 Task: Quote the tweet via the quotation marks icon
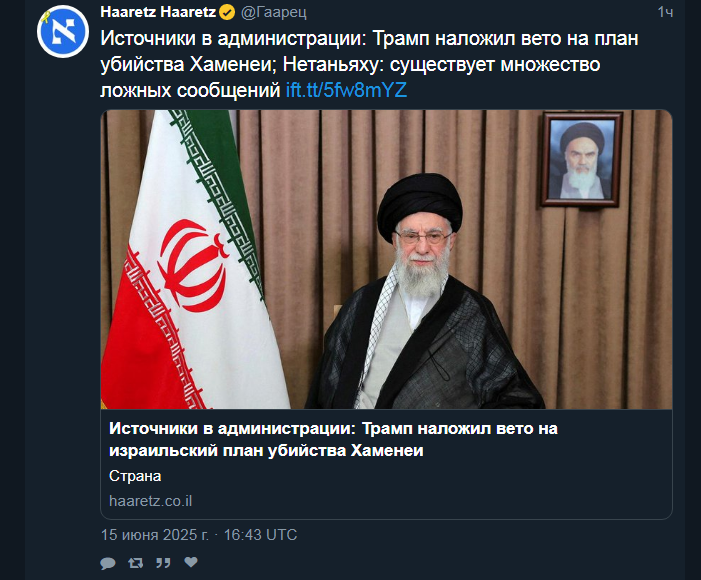pos(163,563)
